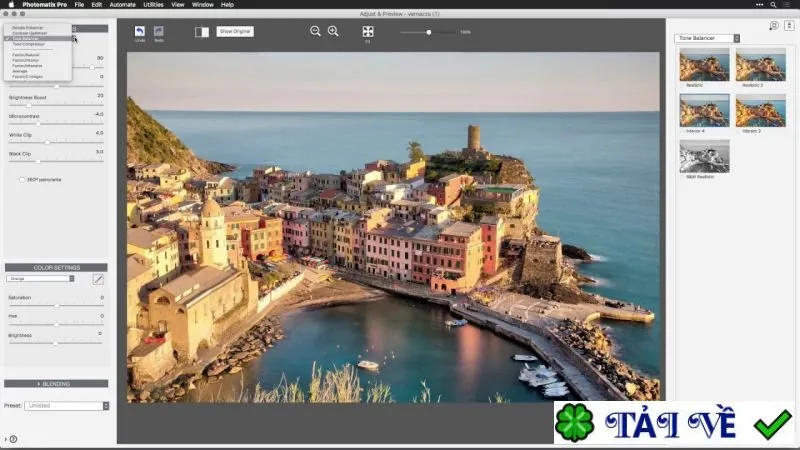
Task: Click the Redo icon in the toolbar
Action: [159, 31]
